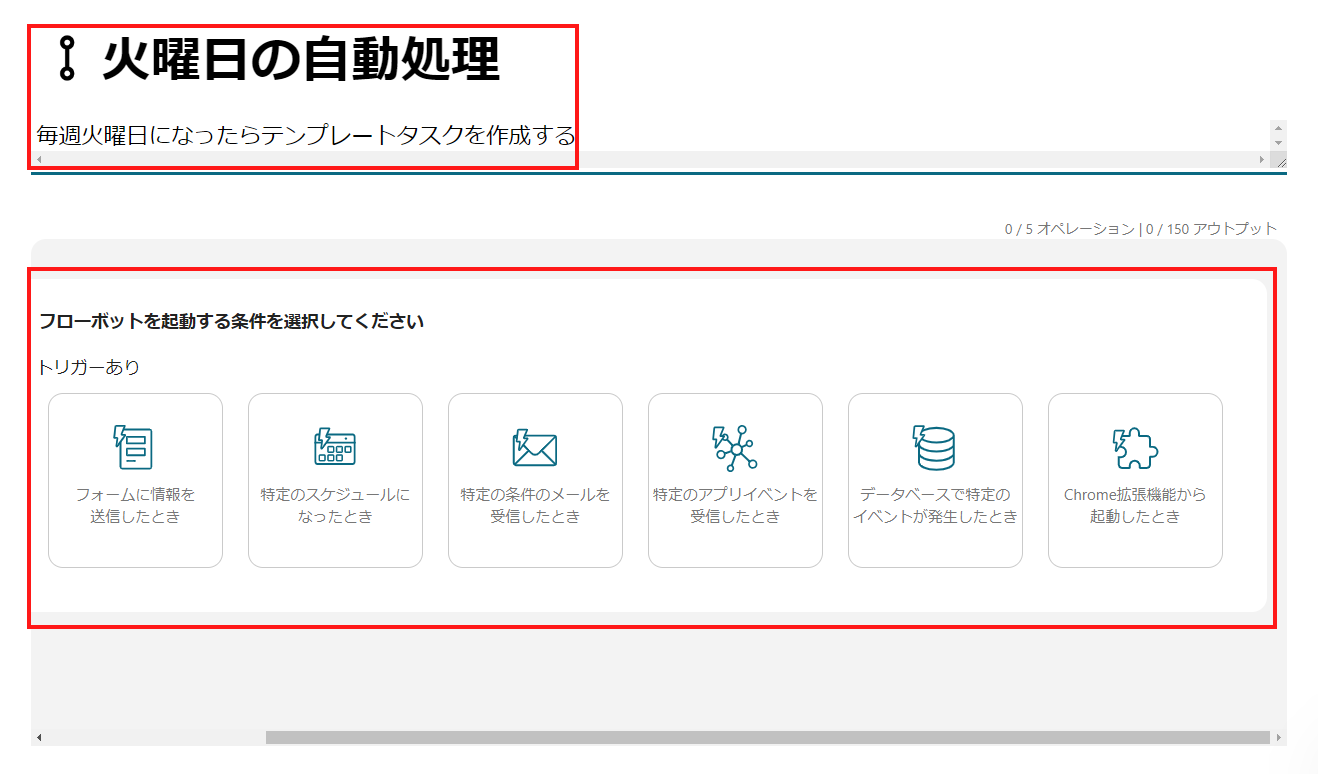Select the Chrome拡張機能から起動したとき card

pos(1135,480)
